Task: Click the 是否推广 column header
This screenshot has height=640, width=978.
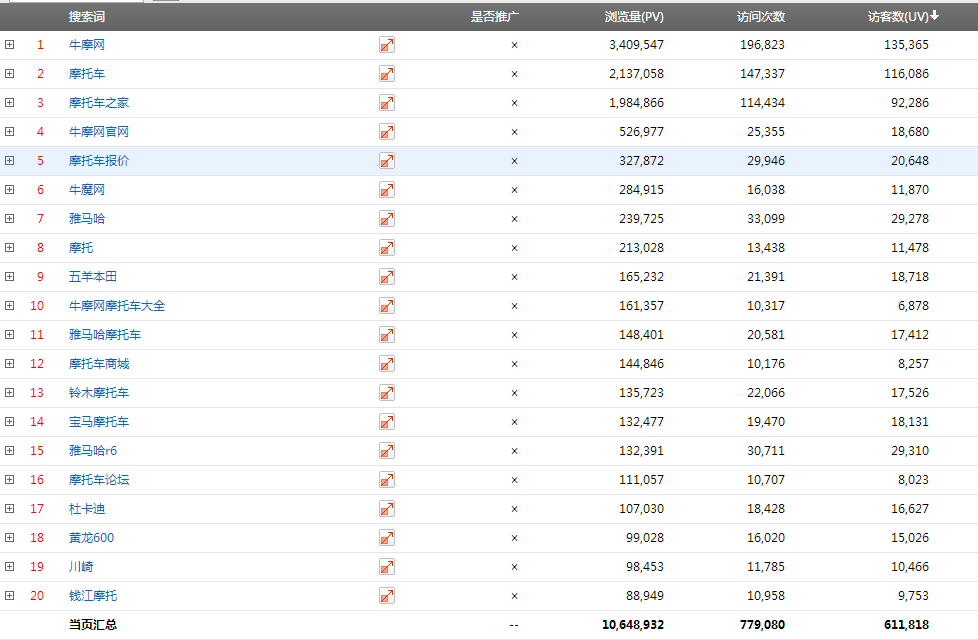Action: pyautogui.click(x=495, y=17)
